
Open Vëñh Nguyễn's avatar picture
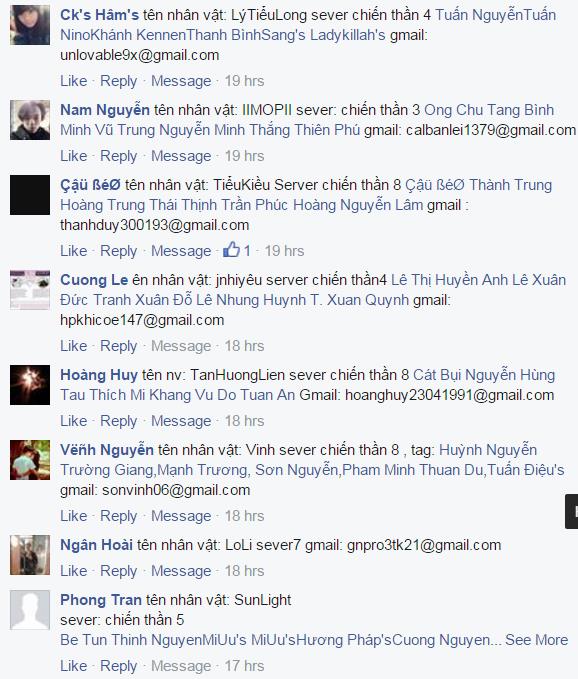tap(30, 460)
